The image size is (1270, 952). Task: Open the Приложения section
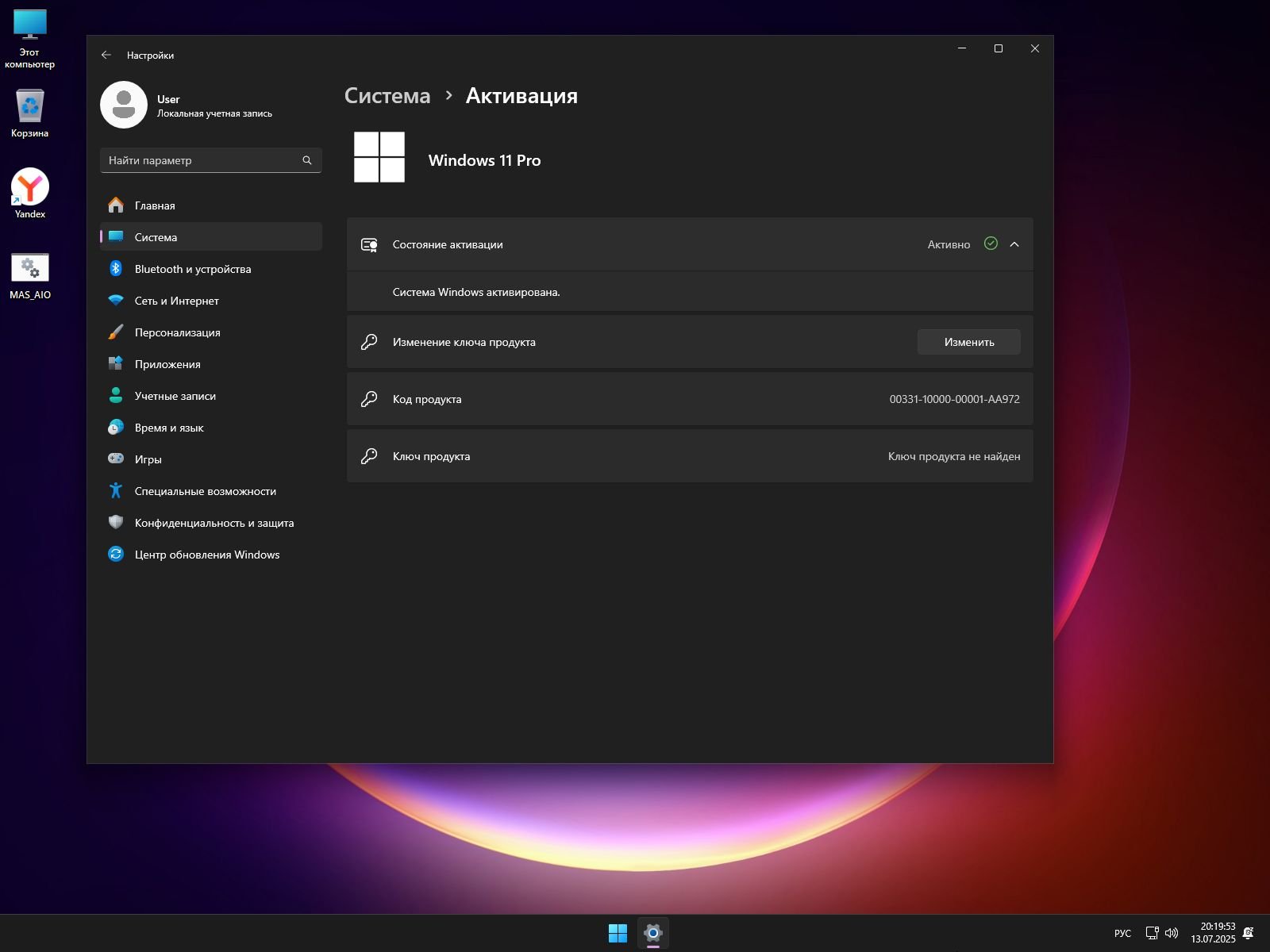(211, 364)
